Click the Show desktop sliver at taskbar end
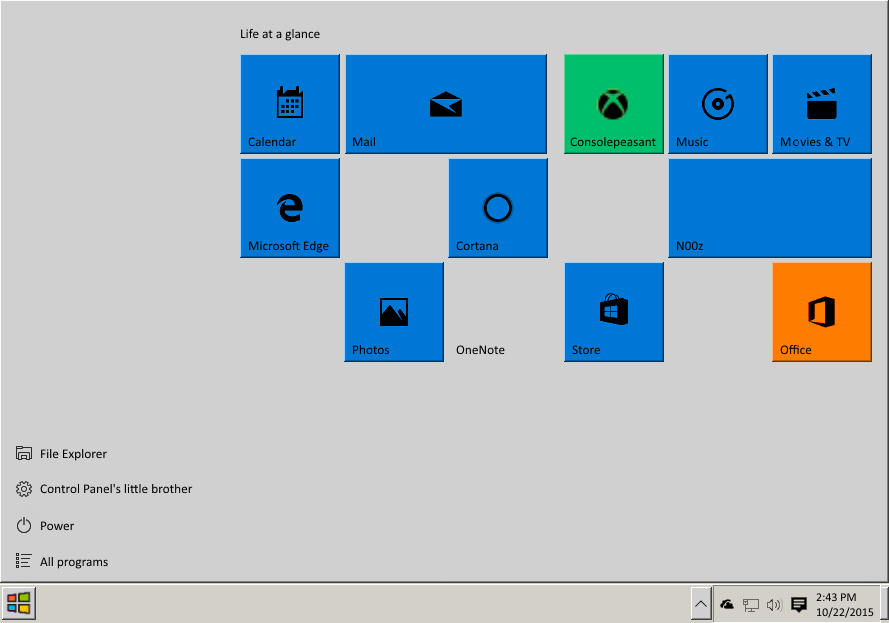Viewport: 889px width, 623px height. [x=884, y=603]
